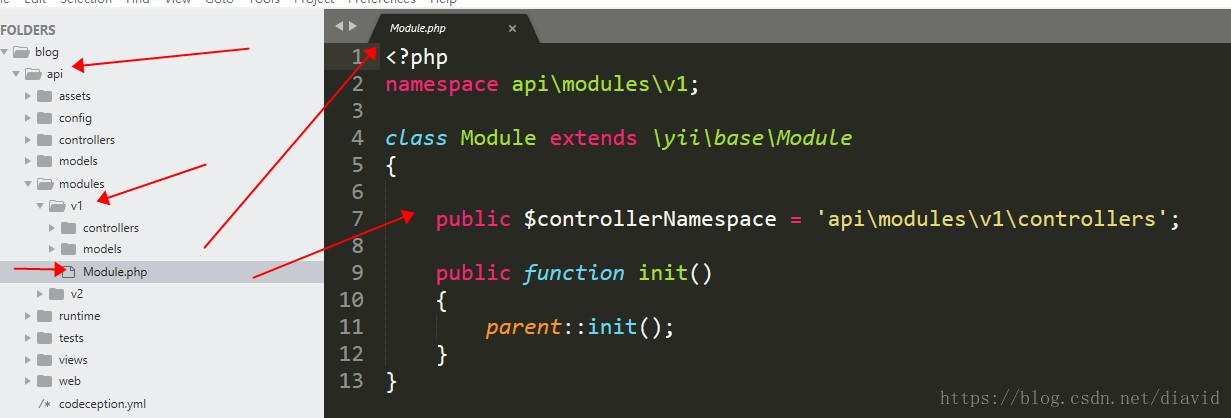Click the views folder icon
The image size is (1231, 418).
tap(44, 360)
